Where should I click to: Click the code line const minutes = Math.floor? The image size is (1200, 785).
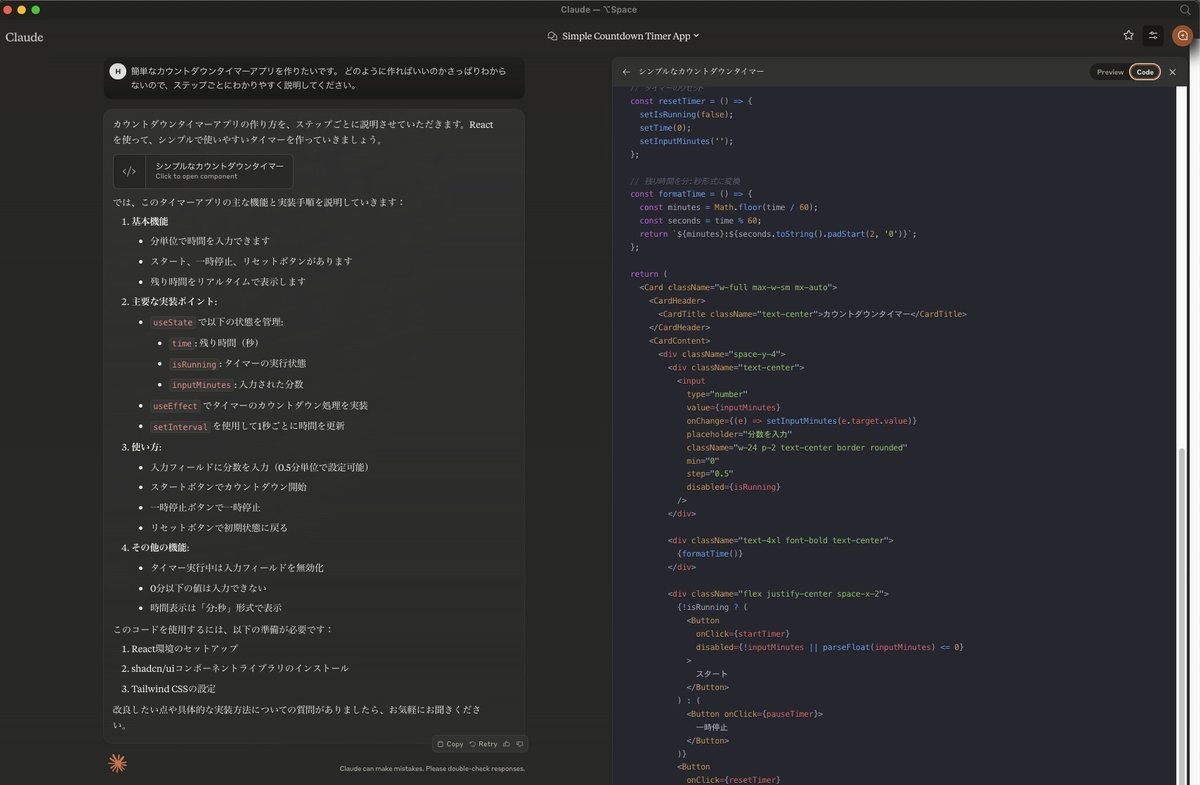coord(729,207)
